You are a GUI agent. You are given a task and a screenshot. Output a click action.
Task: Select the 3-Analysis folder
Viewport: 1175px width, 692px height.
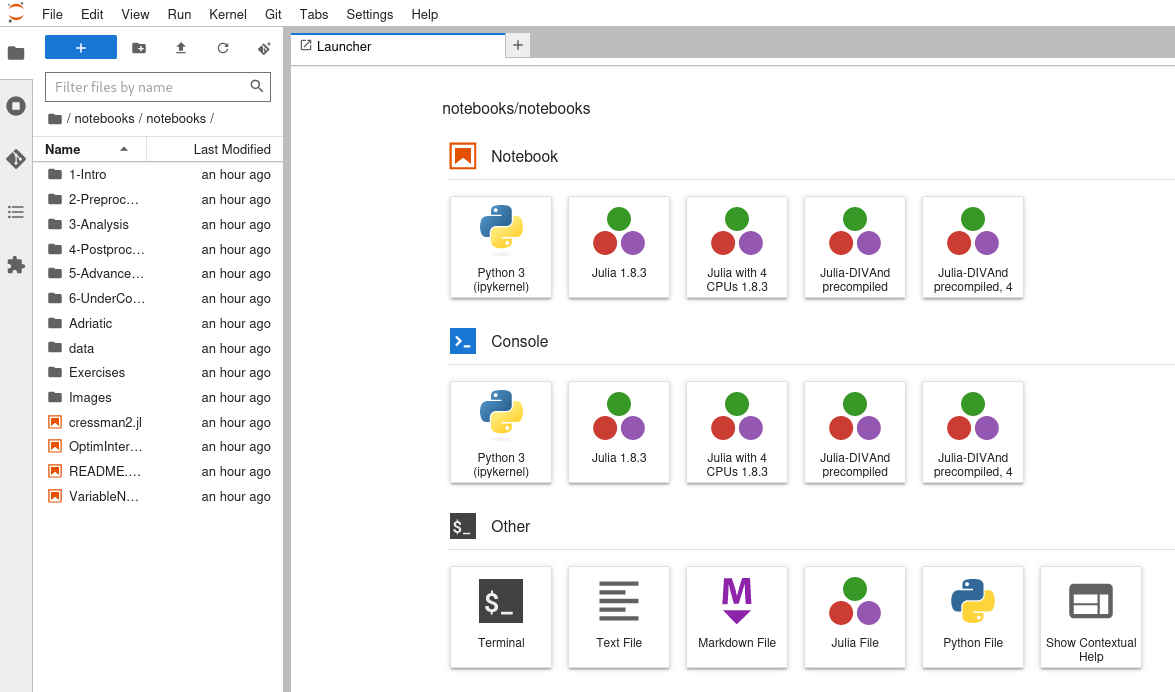[x=158, y=224]
